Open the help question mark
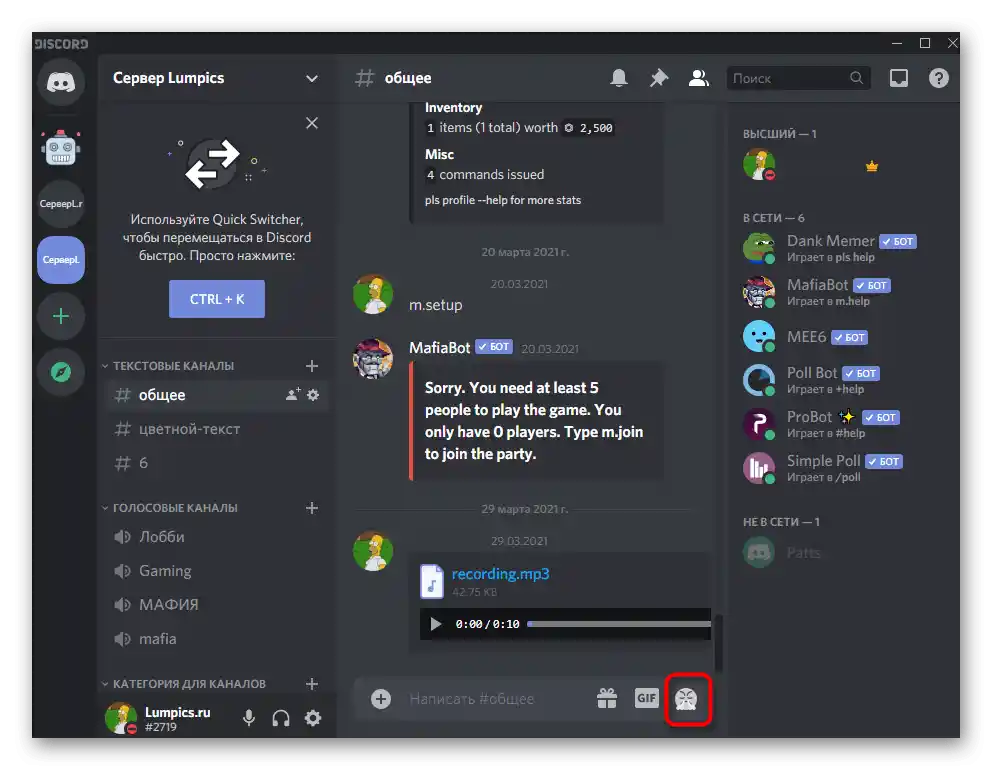The width and height of the screenshot is (992, 770). (x=939, y=78)
